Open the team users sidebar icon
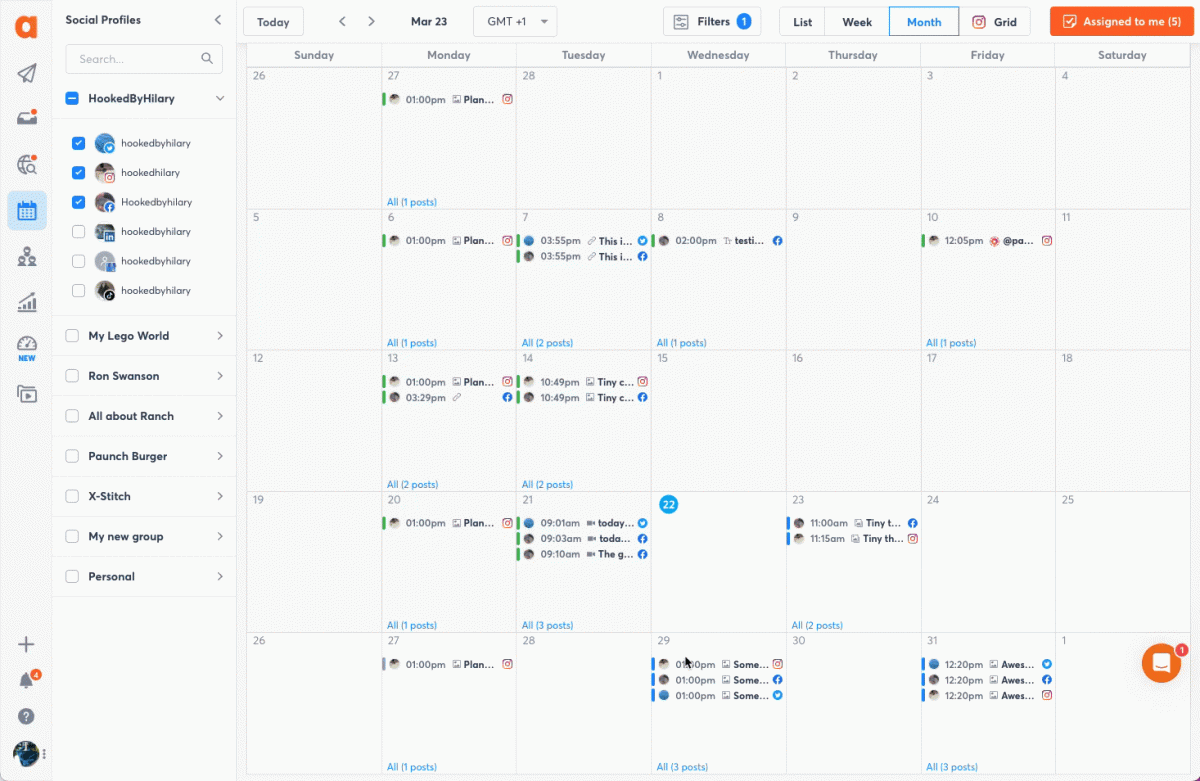This screenshot has width=1200, height=781. (x=27, y=257)
